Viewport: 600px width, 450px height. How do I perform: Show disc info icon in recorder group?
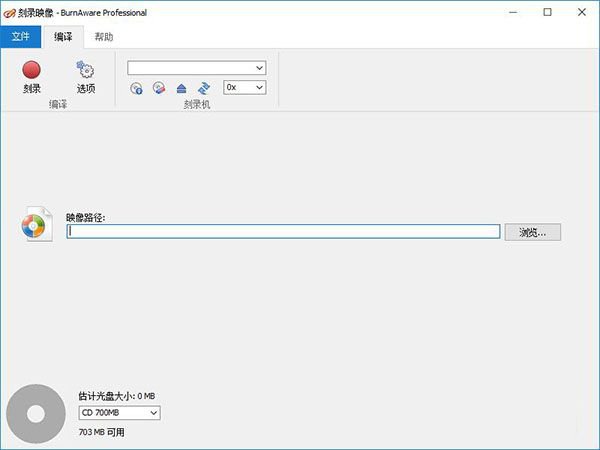coord(136,88)
